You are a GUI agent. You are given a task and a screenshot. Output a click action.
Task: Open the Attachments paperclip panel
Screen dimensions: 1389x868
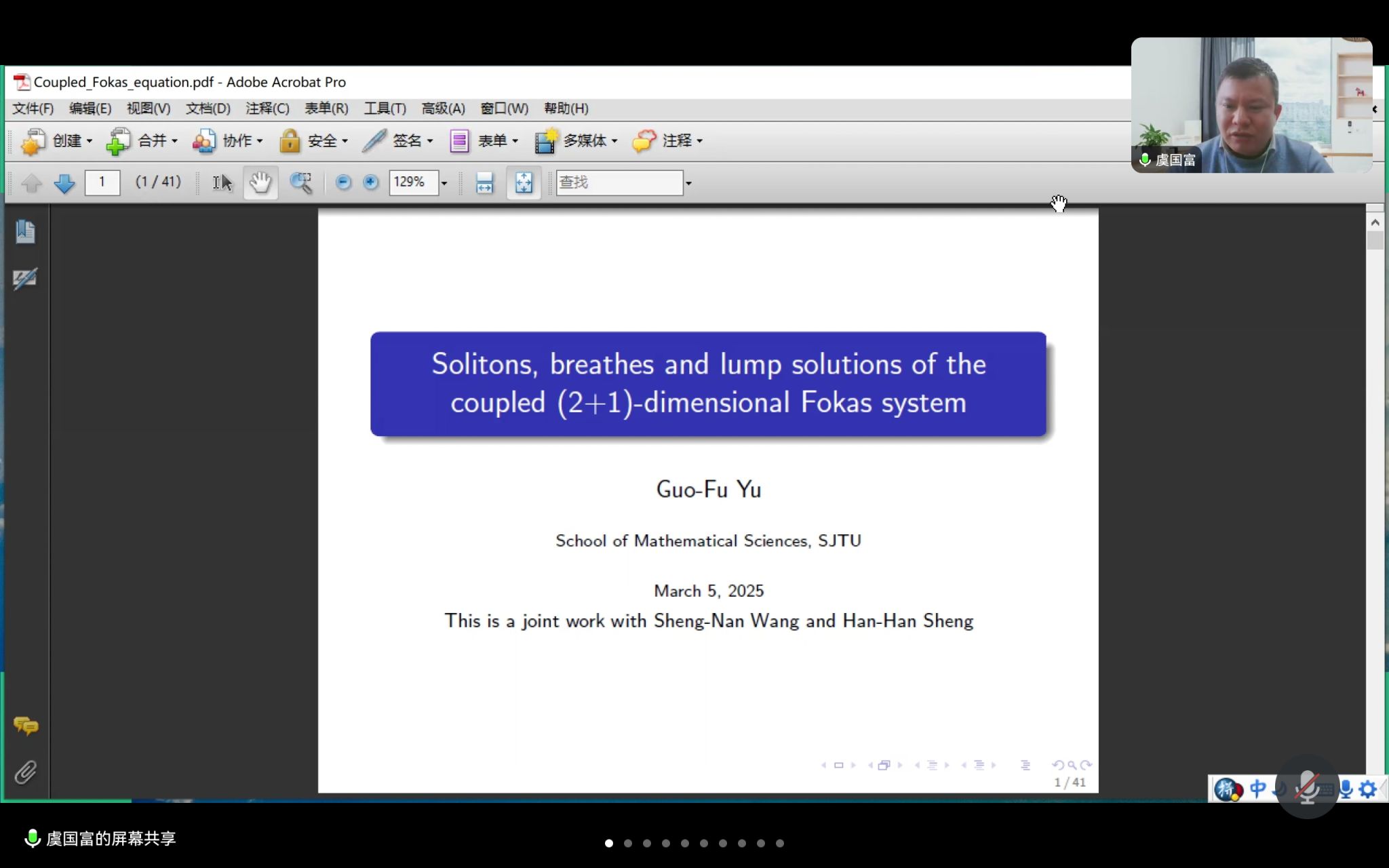click(x=26, y=772)
